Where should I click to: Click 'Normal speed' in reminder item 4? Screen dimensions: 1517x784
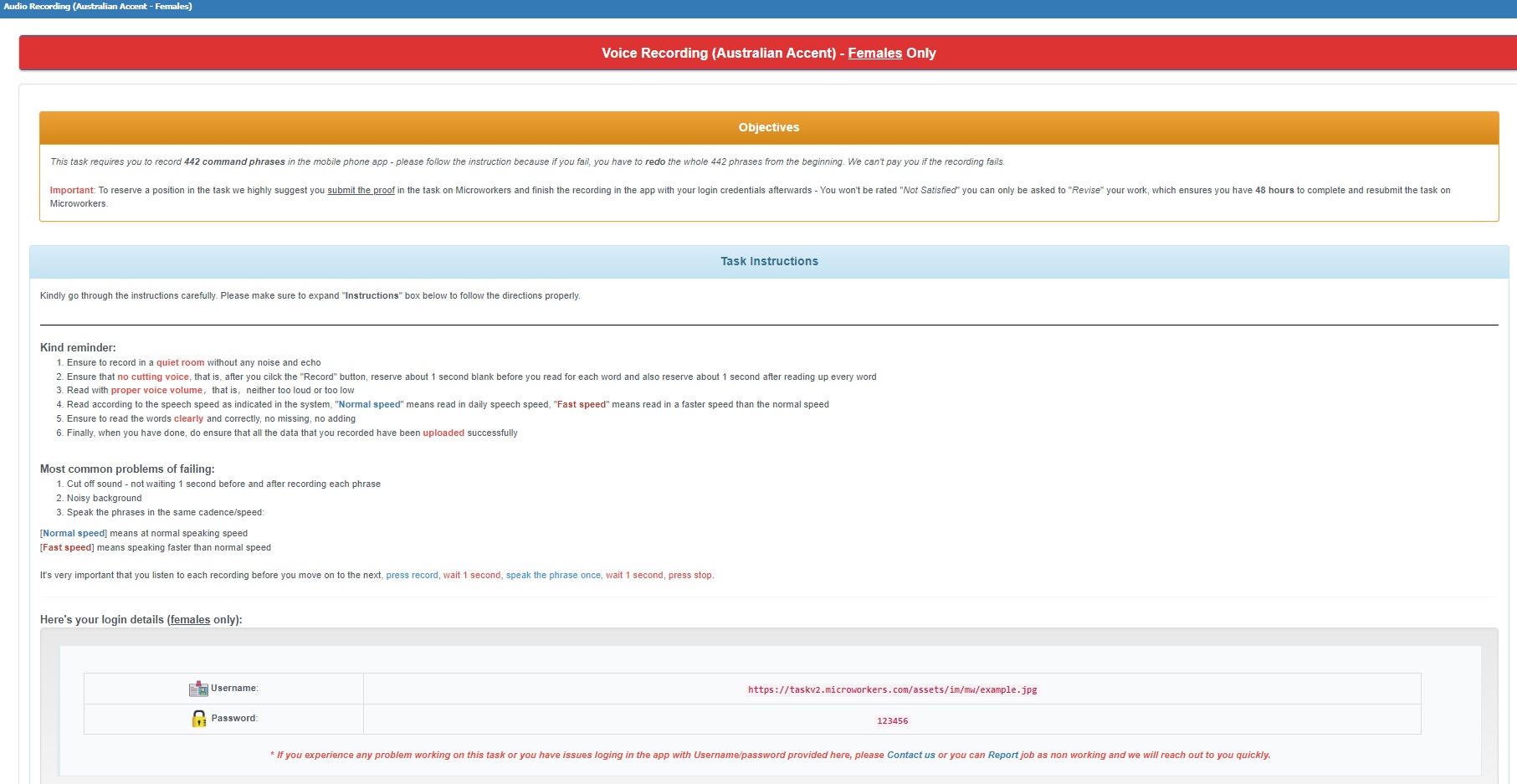[369, 404]
